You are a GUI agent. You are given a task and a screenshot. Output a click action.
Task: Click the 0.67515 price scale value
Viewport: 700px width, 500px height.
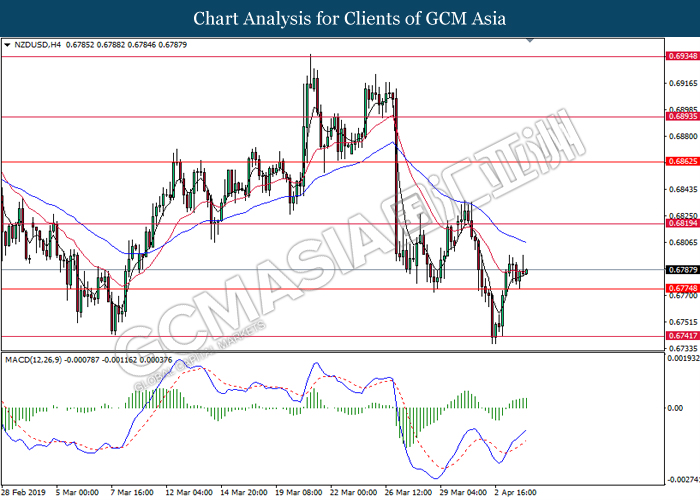(x=683, y=322)
